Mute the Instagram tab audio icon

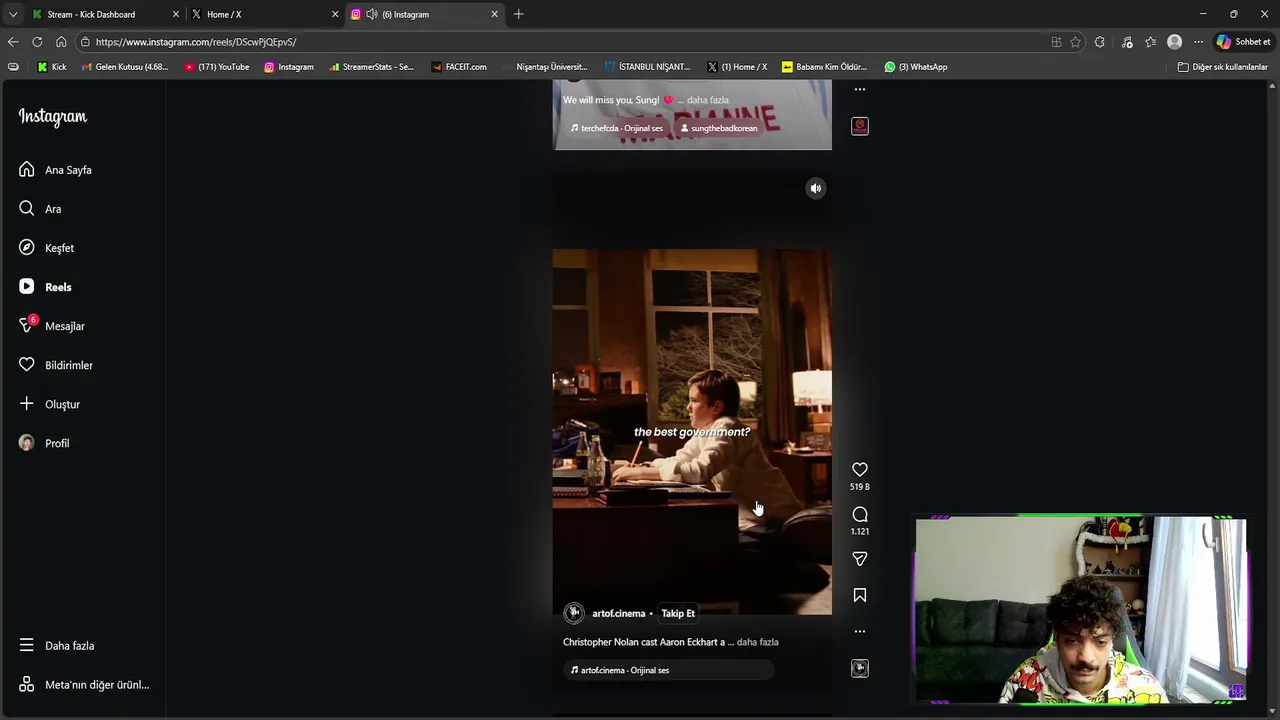point(372,14)
